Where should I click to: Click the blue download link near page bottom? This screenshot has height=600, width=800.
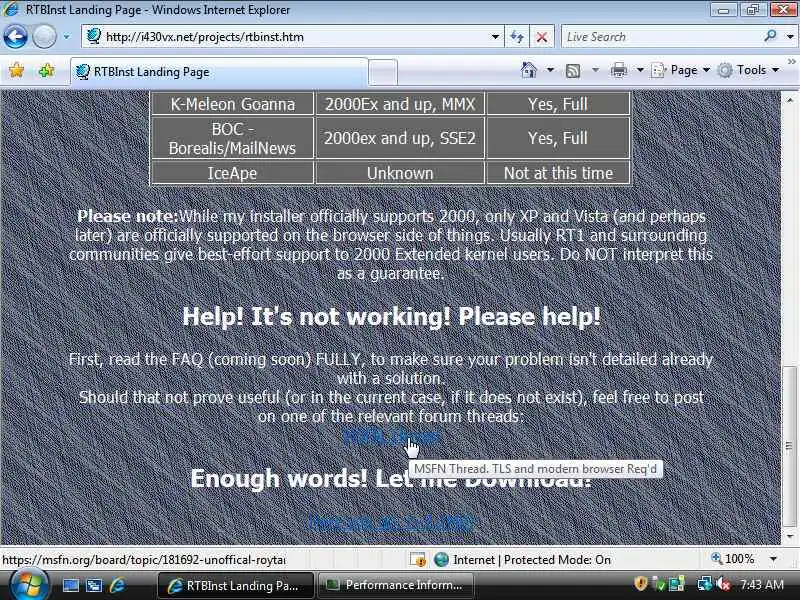tap(392, 522)
